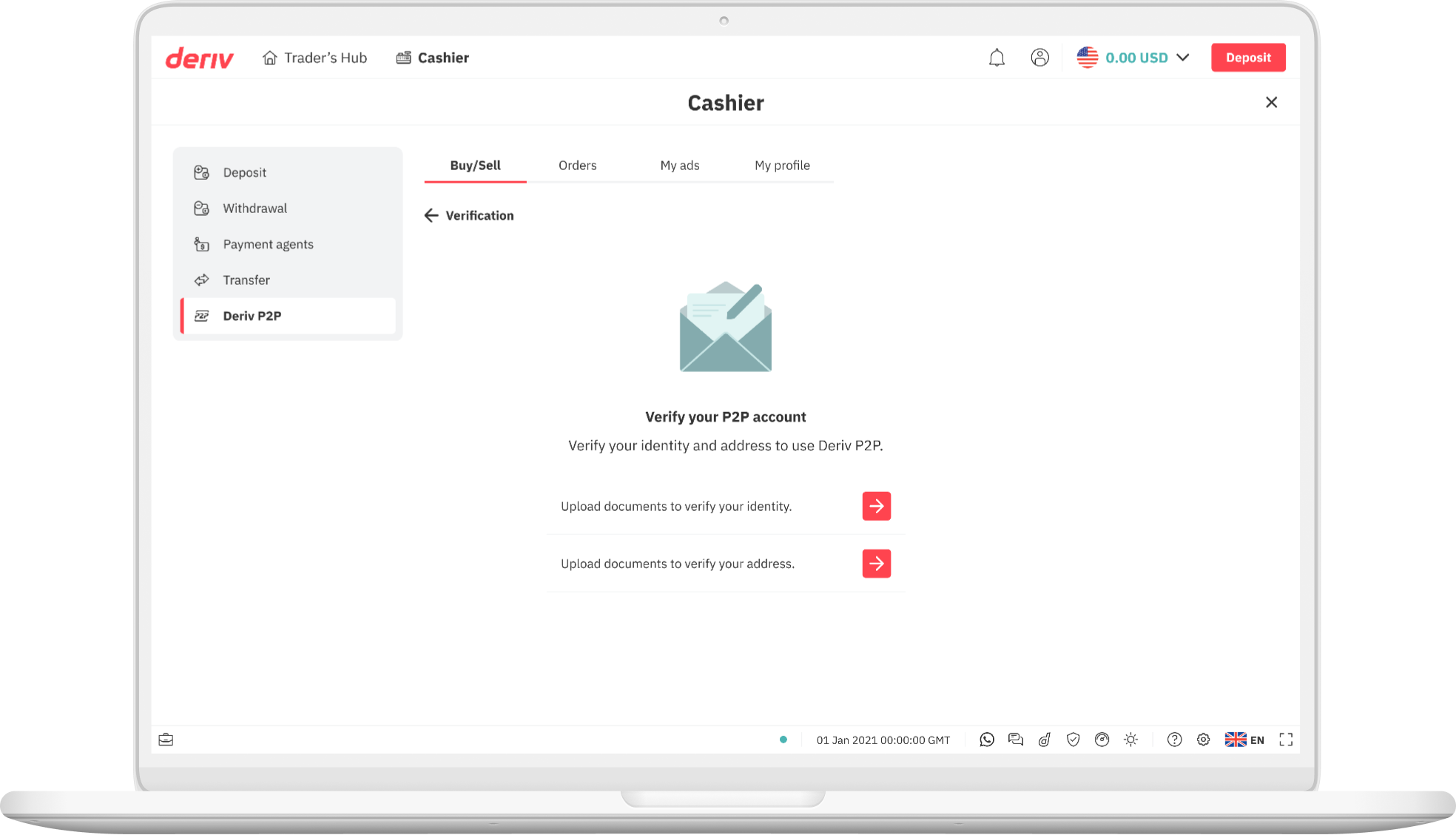Toggle fullscreen mode icon
Viewport: 1456px width, 835px height.
1286,740
